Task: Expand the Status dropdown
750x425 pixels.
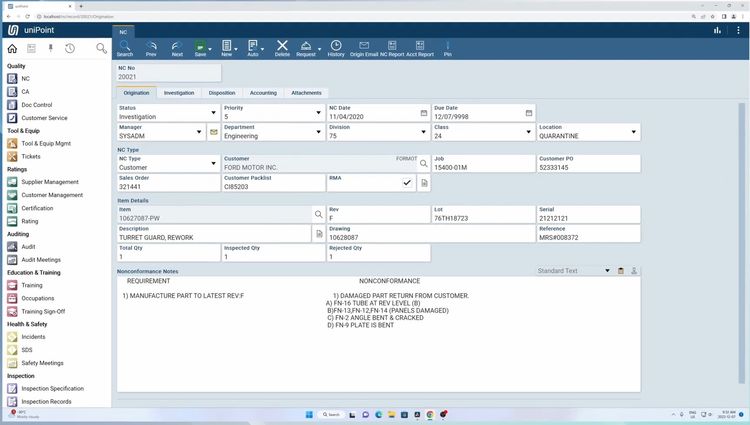Action: (213, 113)
